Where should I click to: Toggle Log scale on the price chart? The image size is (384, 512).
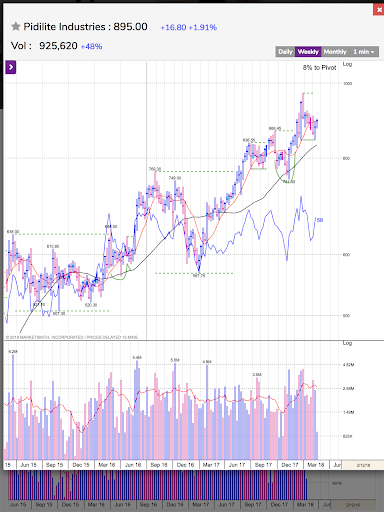pos(347,64)
